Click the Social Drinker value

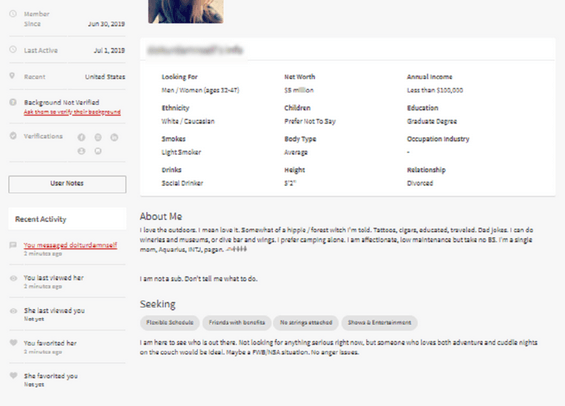182,183
